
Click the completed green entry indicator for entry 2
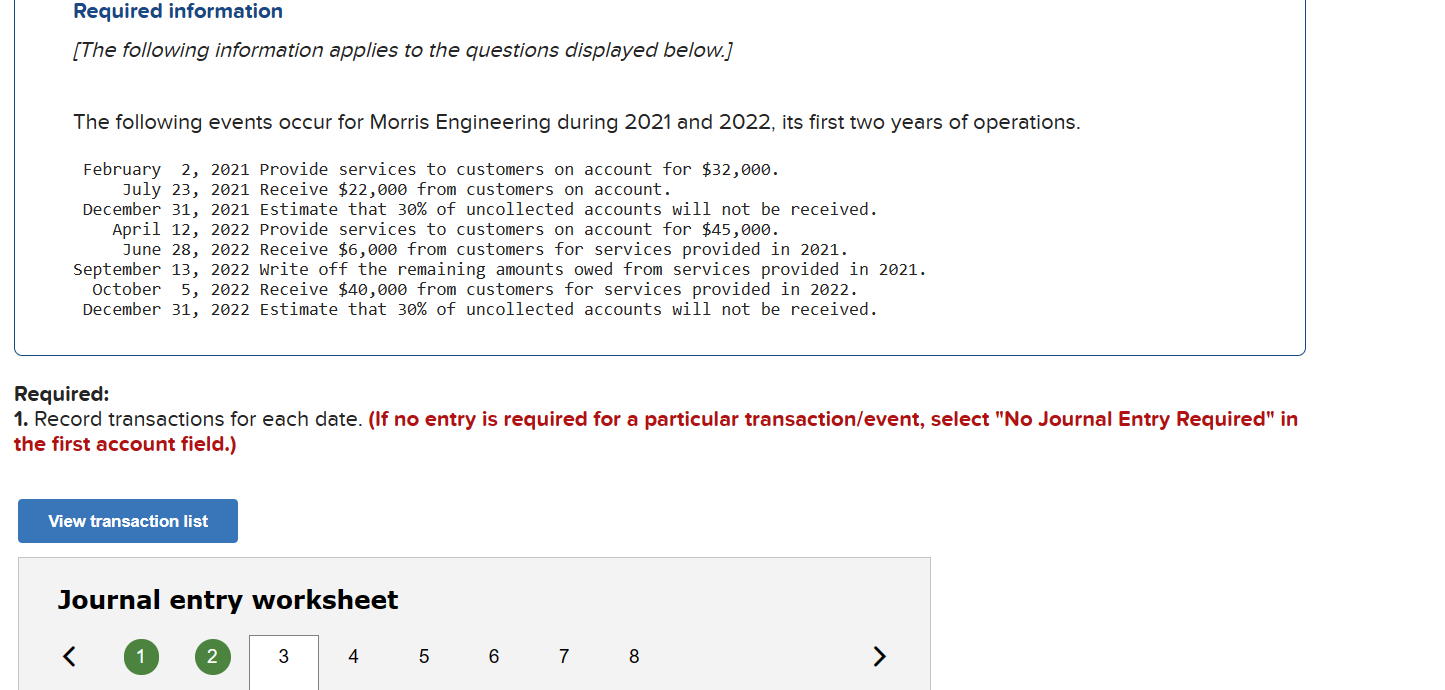click(212, 657)
